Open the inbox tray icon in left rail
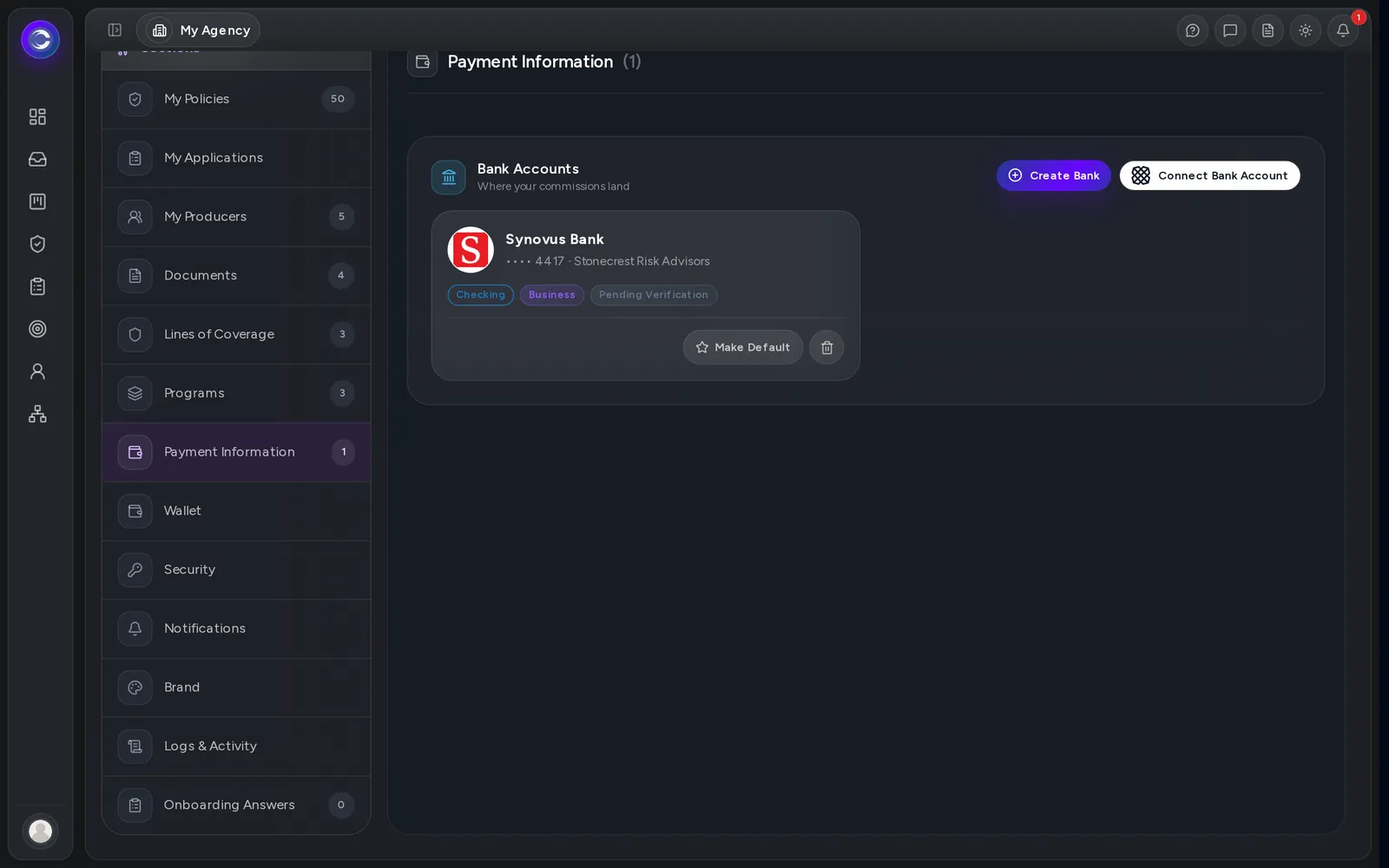1389x868 pixels. tap(37, 159)
